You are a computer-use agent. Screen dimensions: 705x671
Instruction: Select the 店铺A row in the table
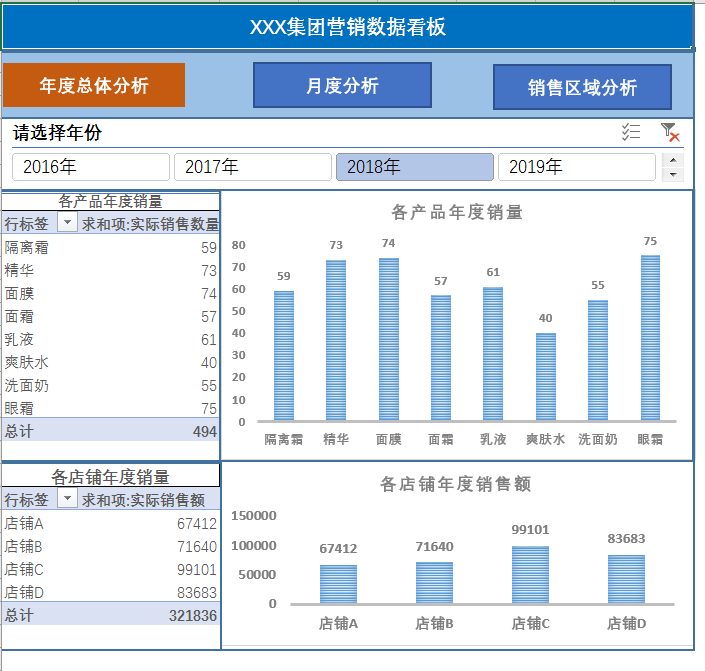(110, 523)
